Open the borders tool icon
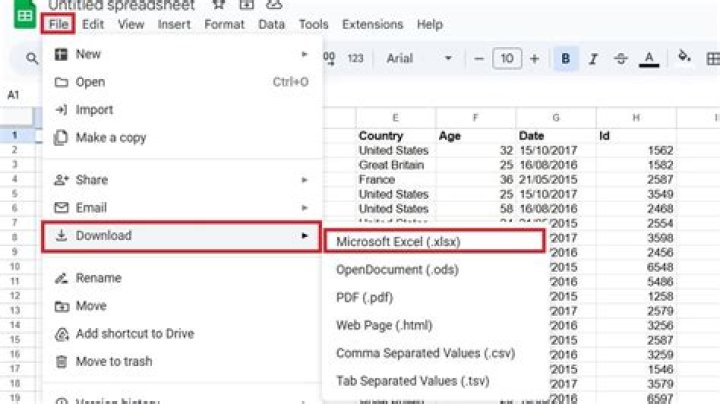Image resolution: width=720 pixels, height=404 pixels. (x=713, y=59)
